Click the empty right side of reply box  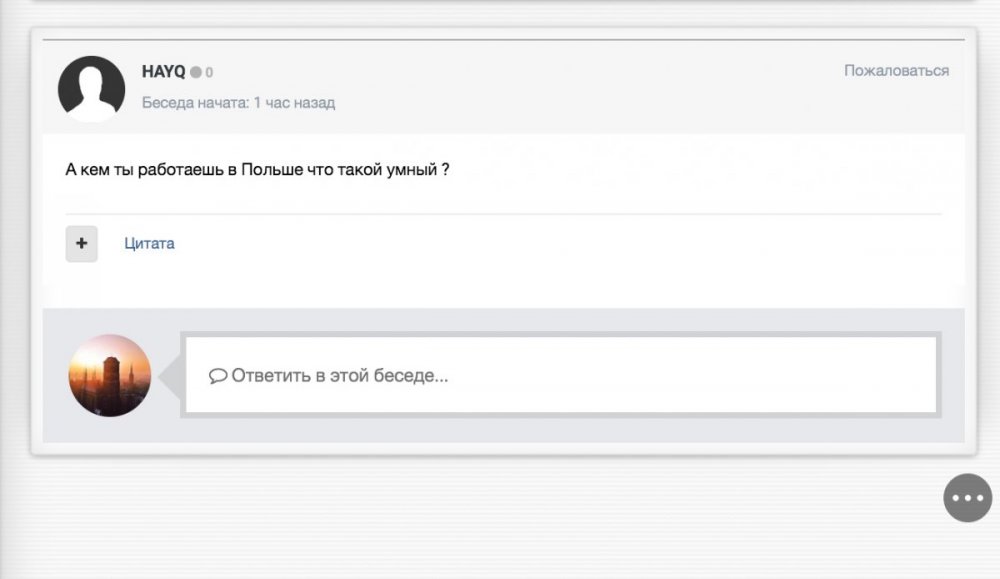(750, 376)
